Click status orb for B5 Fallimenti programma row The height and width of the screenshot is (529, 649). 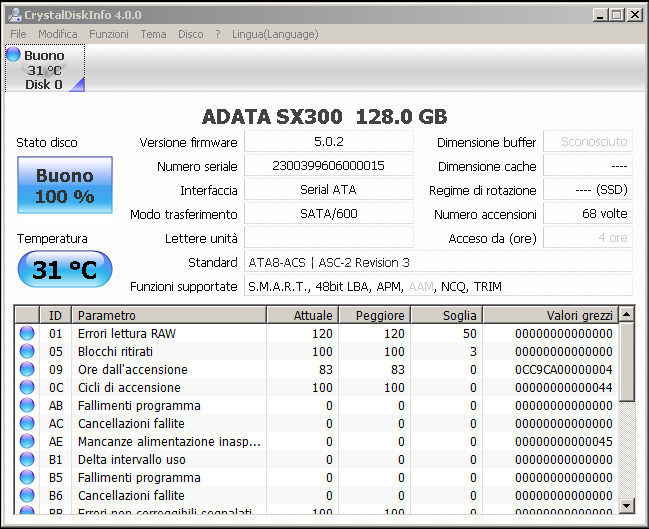coord(27,477)
